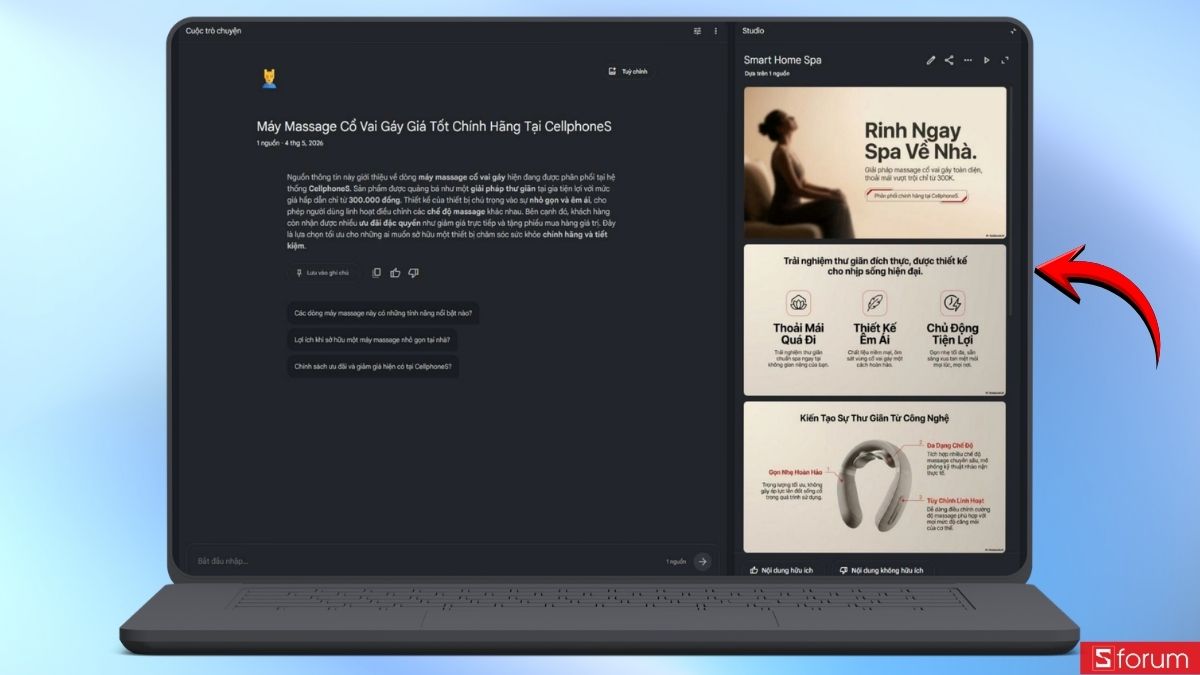Dislike the chat response with thumbs down
The image size is (1200, 675).
[x=413, y=272]
